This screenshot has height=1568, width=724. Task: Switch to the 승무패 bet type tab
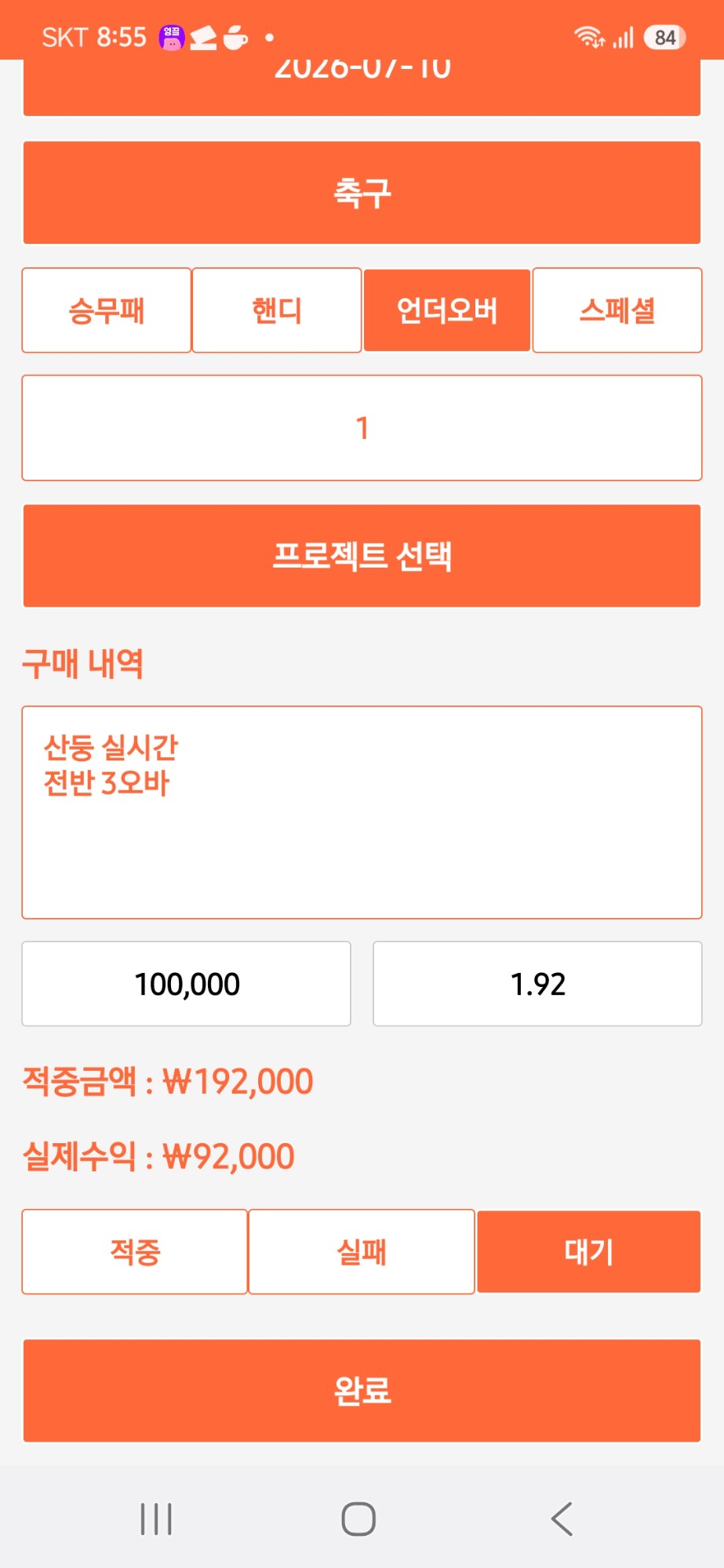[x=107, y=310]
